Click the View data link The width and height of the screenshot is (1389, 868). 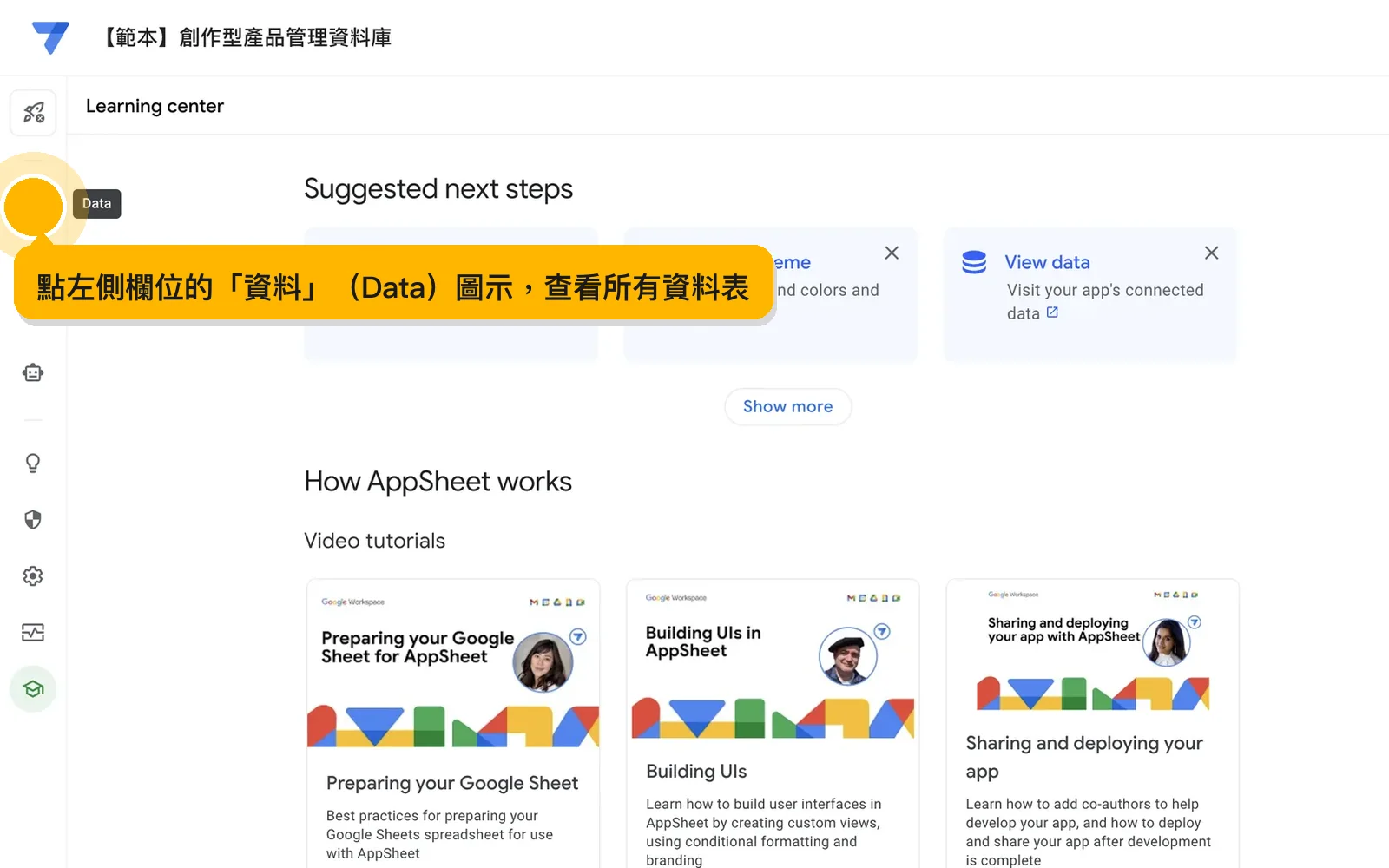tap(1047, 262)
